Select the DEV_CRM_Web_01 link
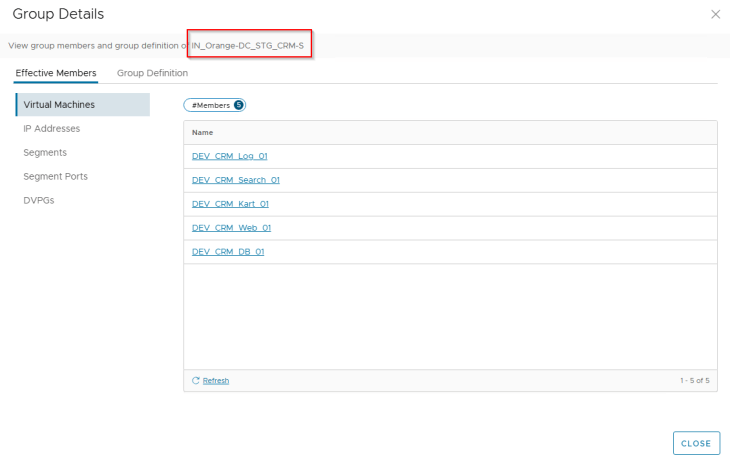Image resolution: width=730 pixels, height=458 pixels. [x=231, y=228]
